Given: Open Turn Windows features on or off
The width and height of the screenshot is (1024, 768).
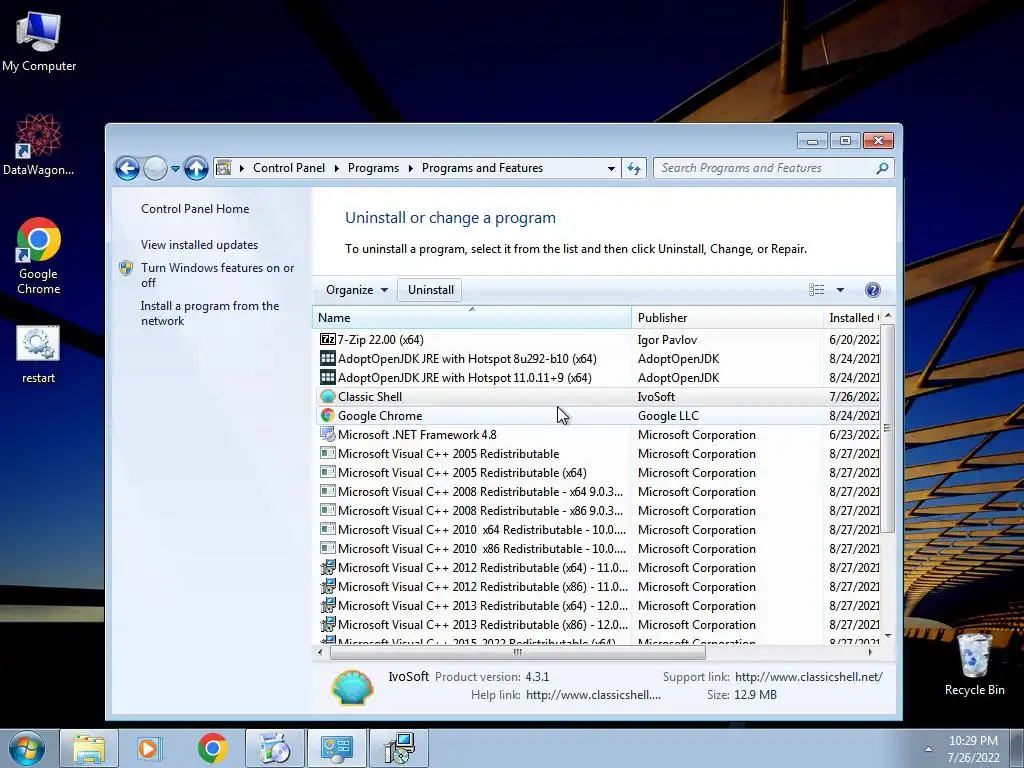Looking at the screenshot, I should 217,275.
